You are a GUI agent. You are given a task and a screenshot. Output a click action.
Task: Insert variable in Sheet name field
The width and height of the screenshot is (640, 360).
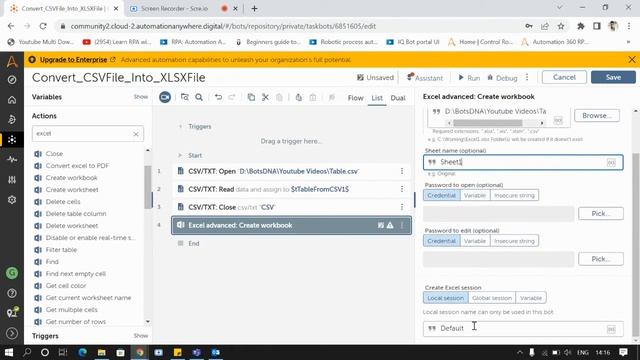pos(611,162)
